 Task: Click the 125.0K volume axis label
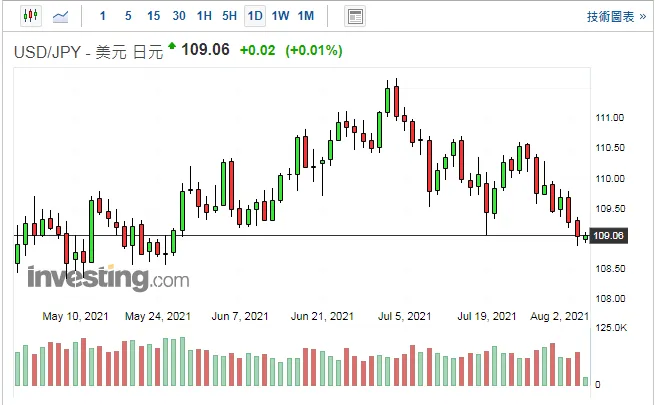pos(611,328)
